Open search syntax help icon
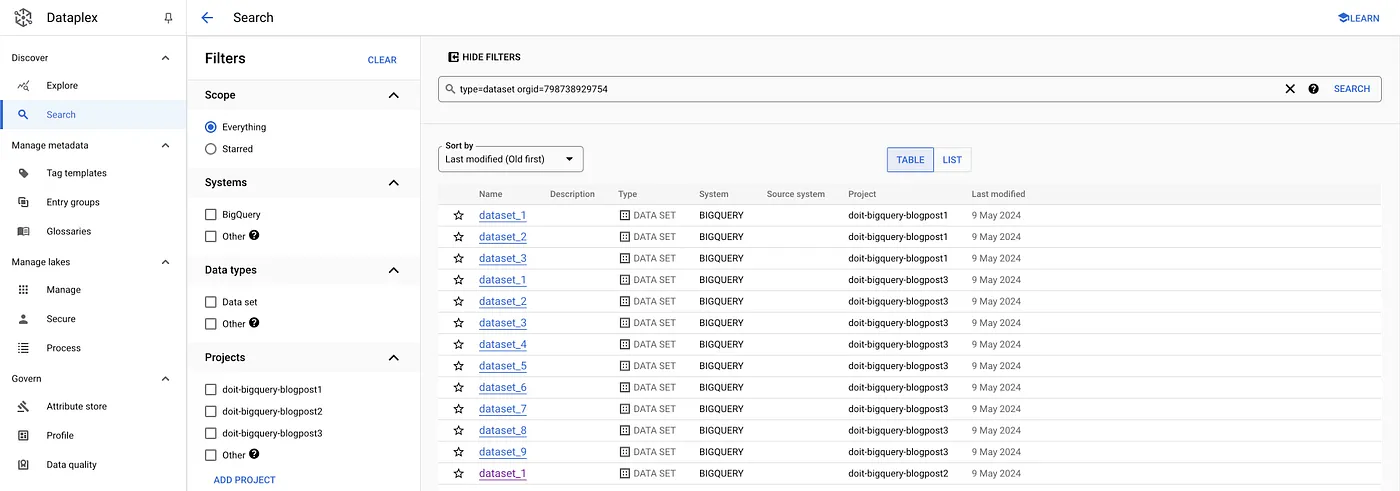 coord(1313,89)
